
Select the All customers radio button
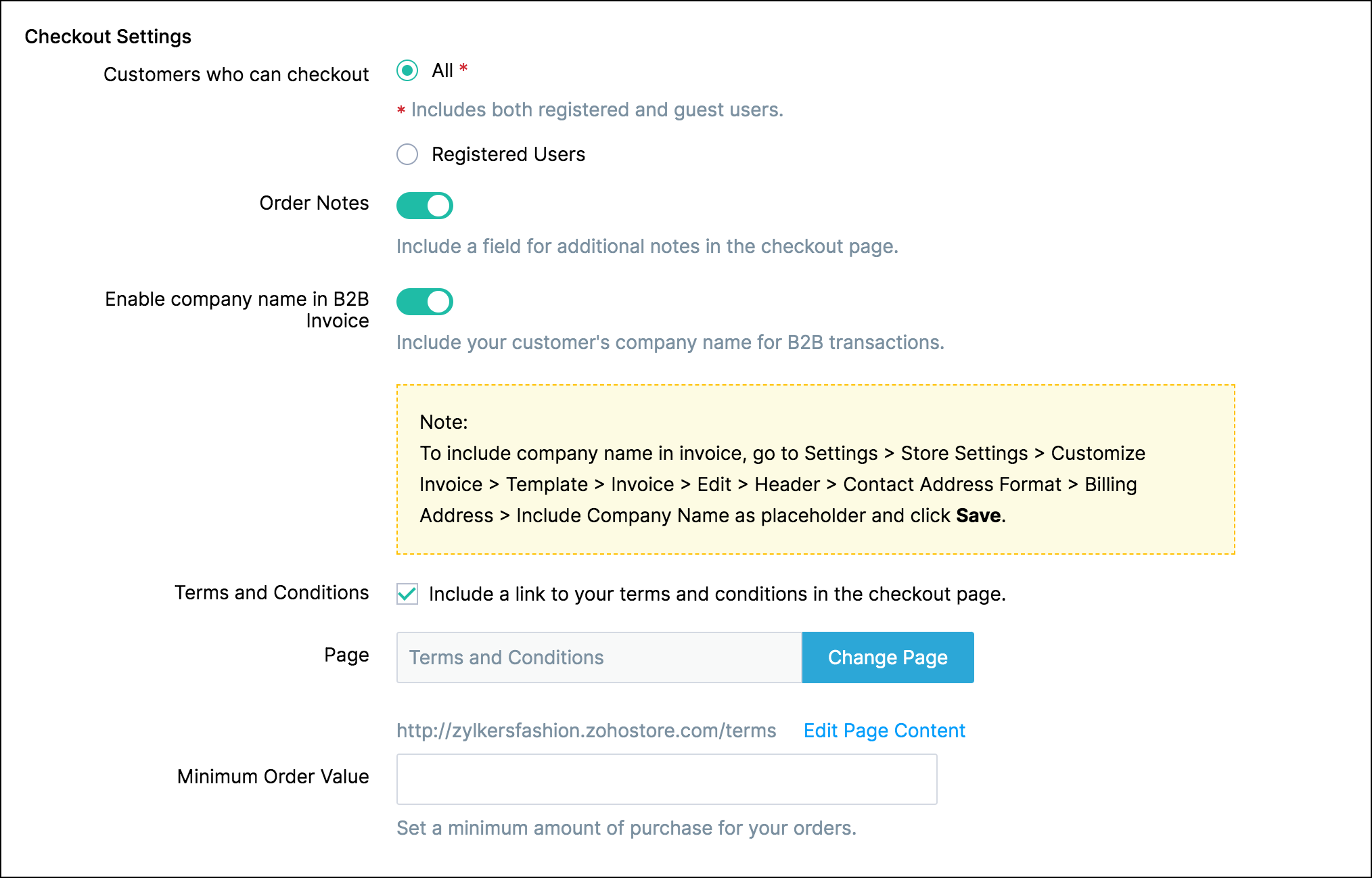coord(407,70)
